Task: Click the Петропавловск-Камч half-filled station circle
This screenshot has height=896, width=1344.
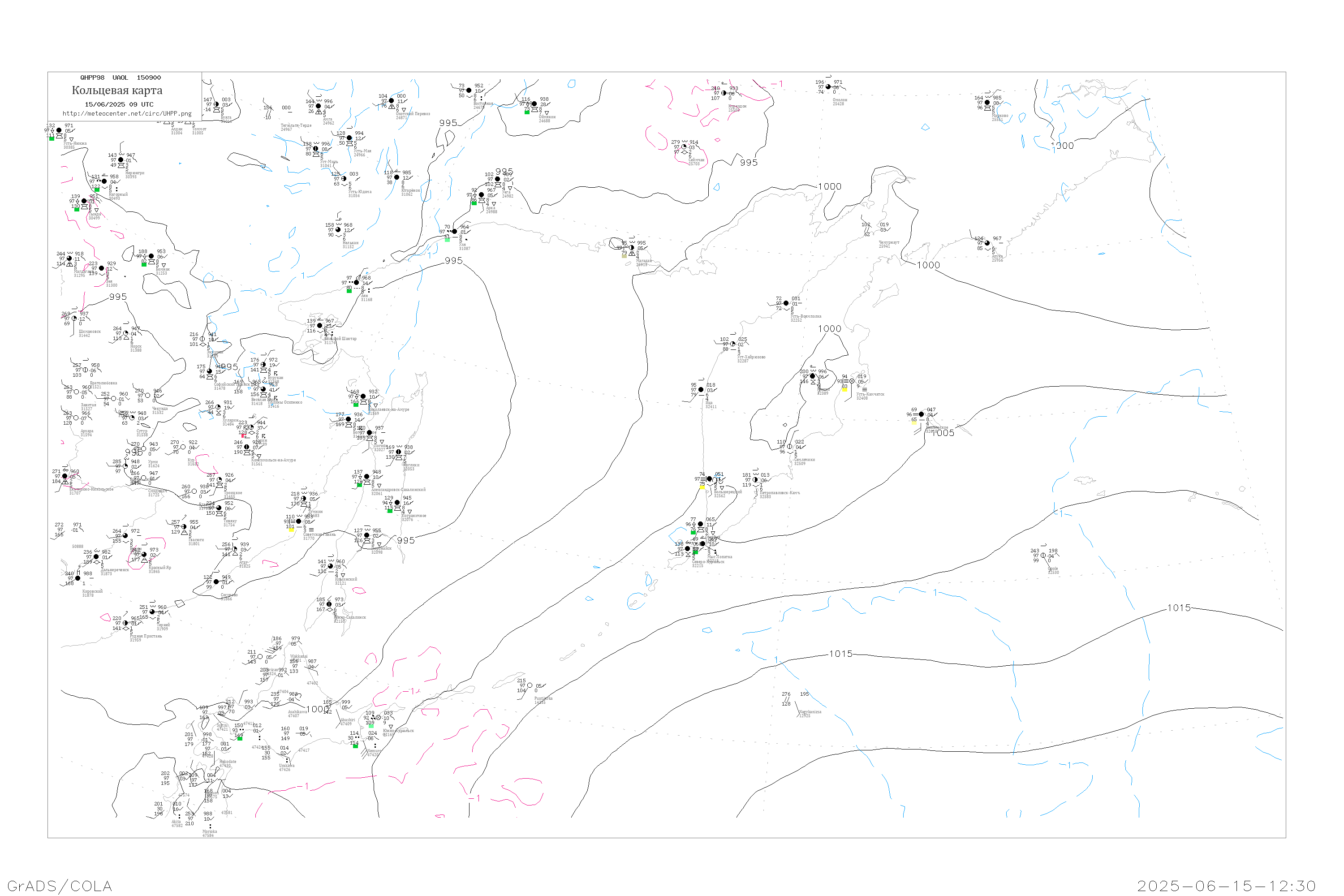Action: coord(755,480)
